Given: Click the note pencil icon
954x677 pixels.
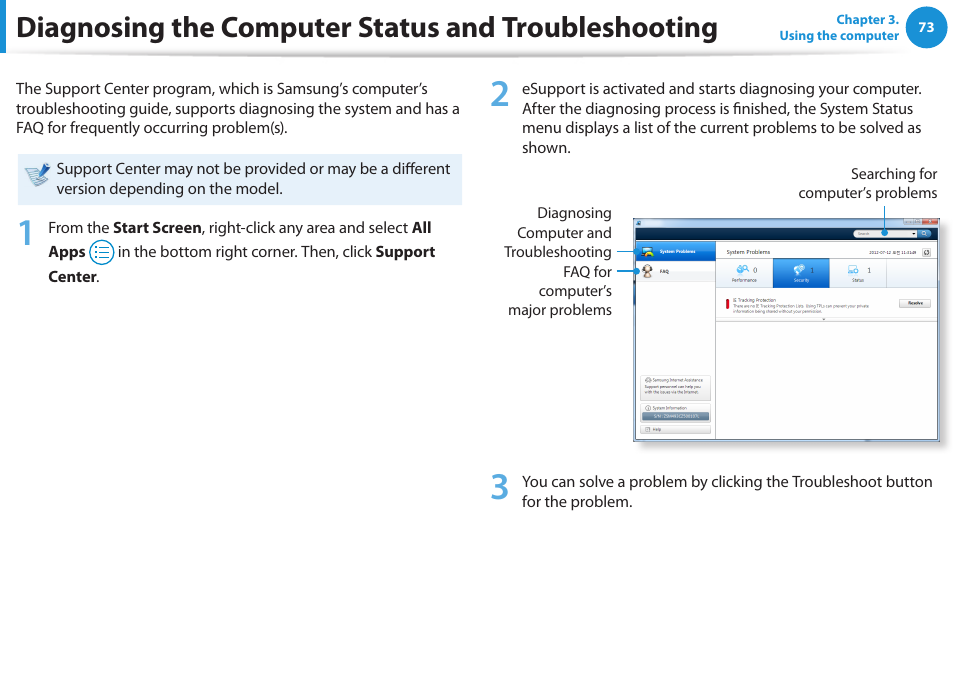Looking at the screenshot, I should (x=37, y=175).
